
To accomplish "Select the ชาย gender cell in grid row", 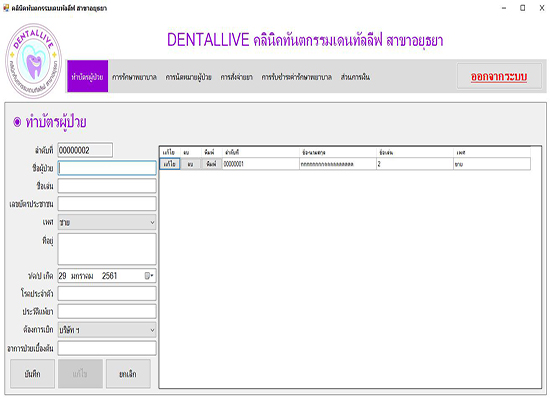I will point(492,164).
